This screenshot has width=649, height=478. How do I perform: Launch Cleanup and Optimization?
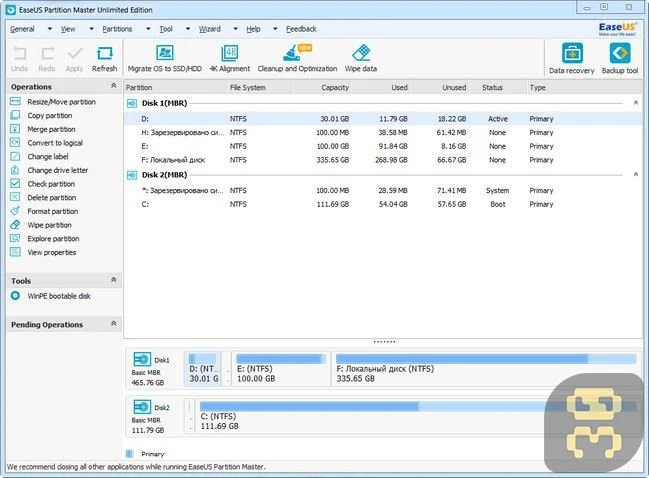coord(297,53)
